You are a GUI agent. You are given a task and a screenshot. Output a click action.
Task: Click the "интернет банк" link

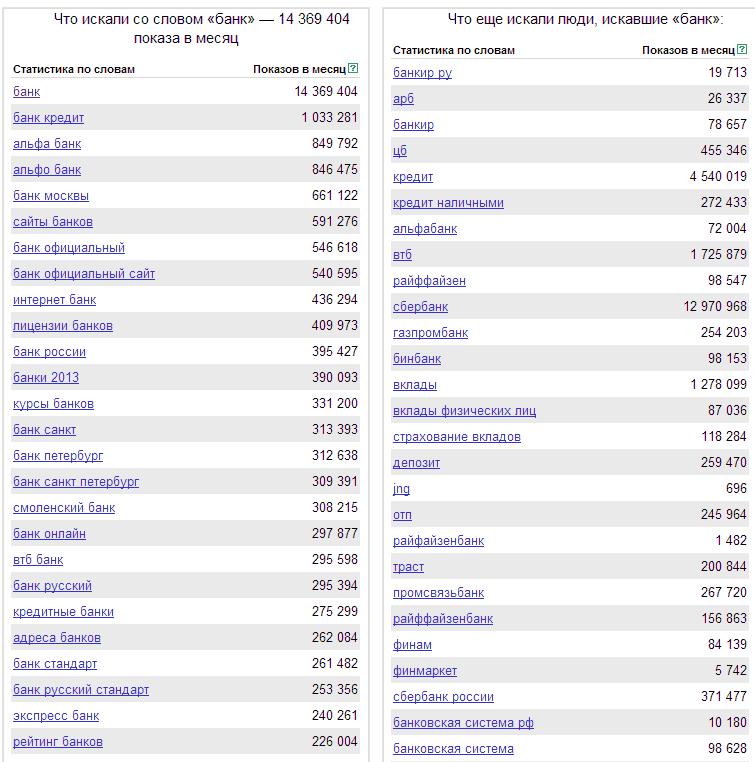point(54,300)
